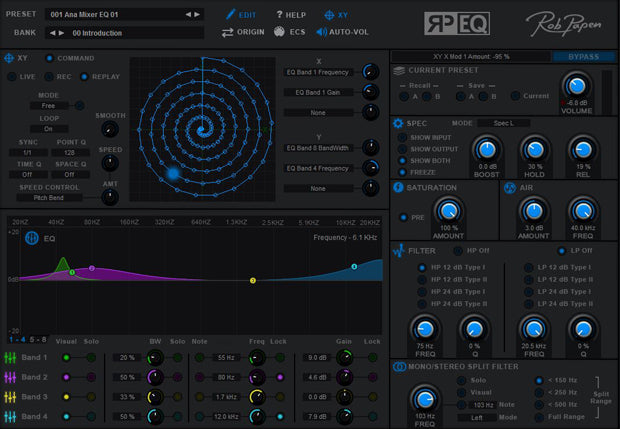Screen dimensions: 620x429
Task: Click the Band 3 yellow sliders icon
Action: coord(10,397)
